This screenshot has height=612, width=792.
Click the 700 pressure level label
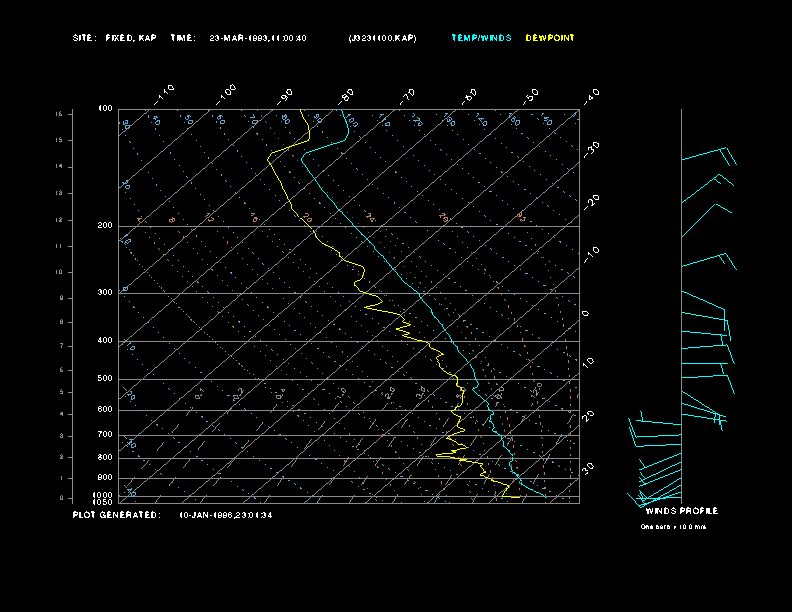pos(105,435)
